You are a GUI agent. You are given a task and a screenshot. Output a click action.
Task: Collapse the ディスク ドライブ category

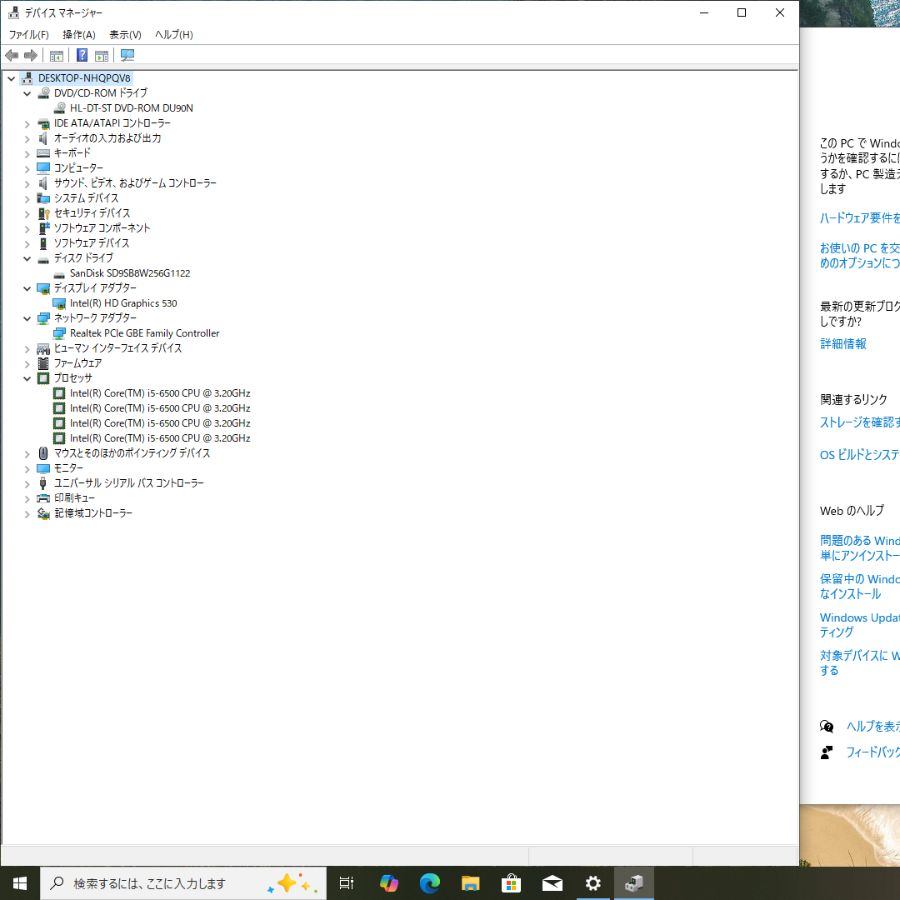point(27,259)
